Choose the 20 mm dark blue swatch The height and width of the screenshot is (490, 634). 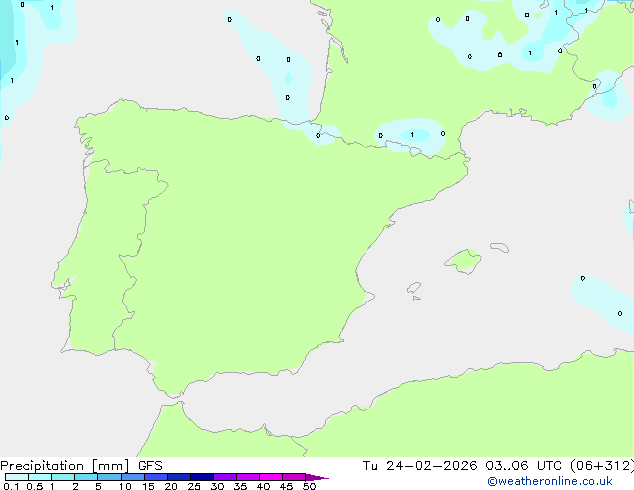pos(179,477)
